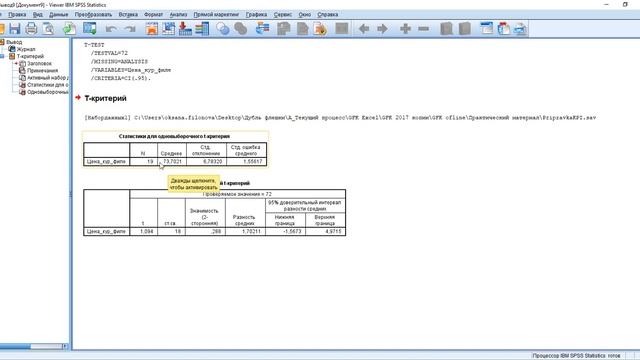The height and width of the screenshot is (360, 640).
Task: Click the Undo arrow in toolbar
Action: point(111,29)
